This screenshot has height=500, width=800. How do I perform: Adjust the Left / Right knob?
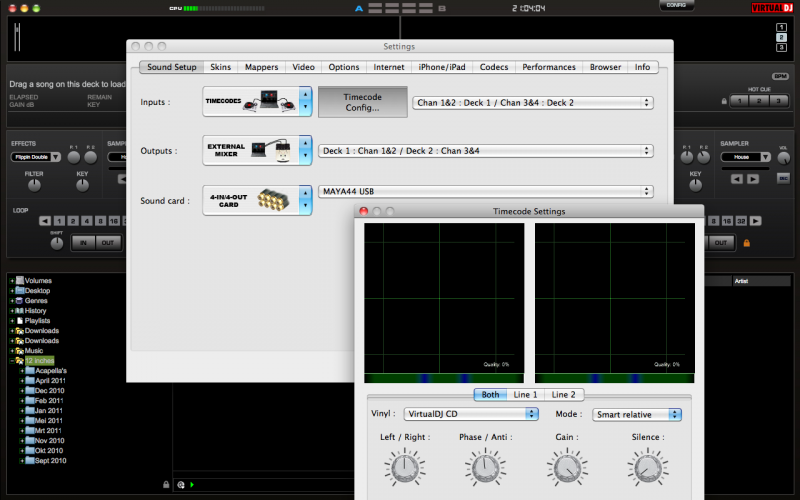(x=405, y=467)
